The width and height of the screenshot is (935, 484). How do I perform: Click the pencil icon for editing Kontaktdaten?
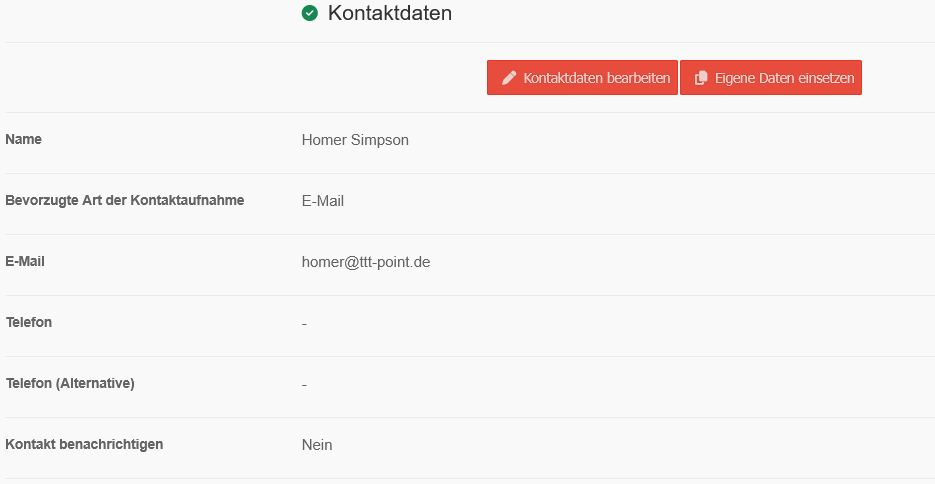pyautogui.click(x=509, y=78)
